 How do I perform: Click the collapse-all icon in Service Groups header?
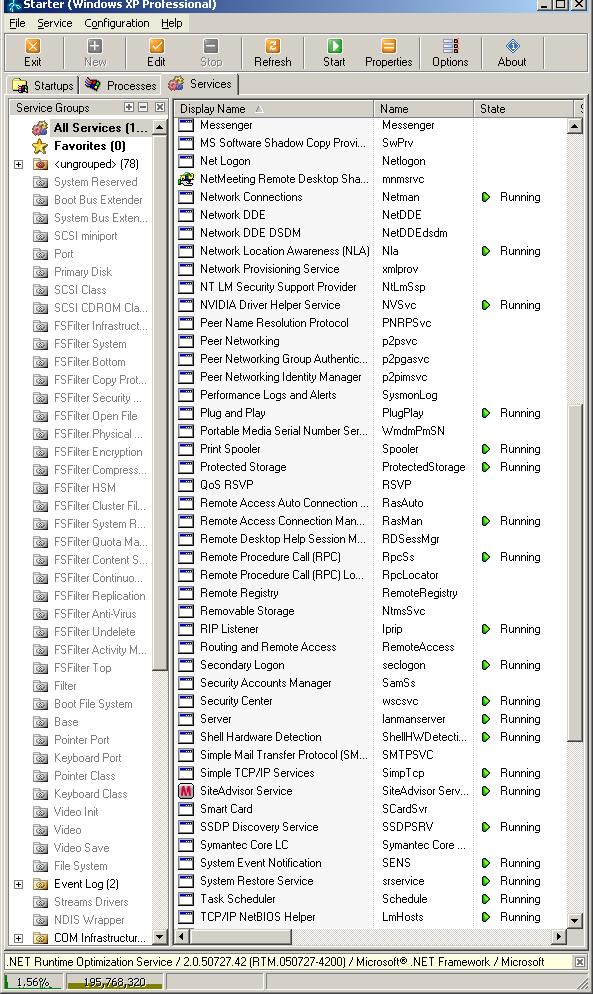click(x=143, y=107)
